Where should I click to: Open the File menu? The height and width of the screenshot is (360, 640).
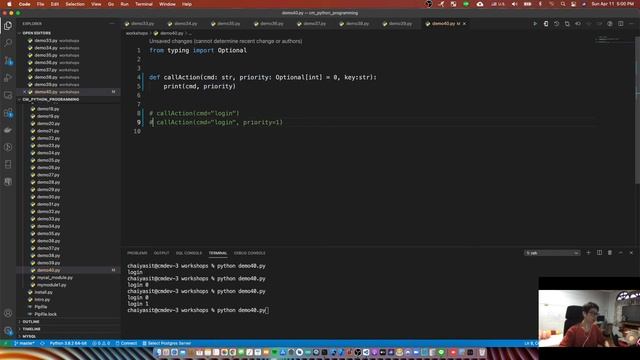click(x=40, y=4)
